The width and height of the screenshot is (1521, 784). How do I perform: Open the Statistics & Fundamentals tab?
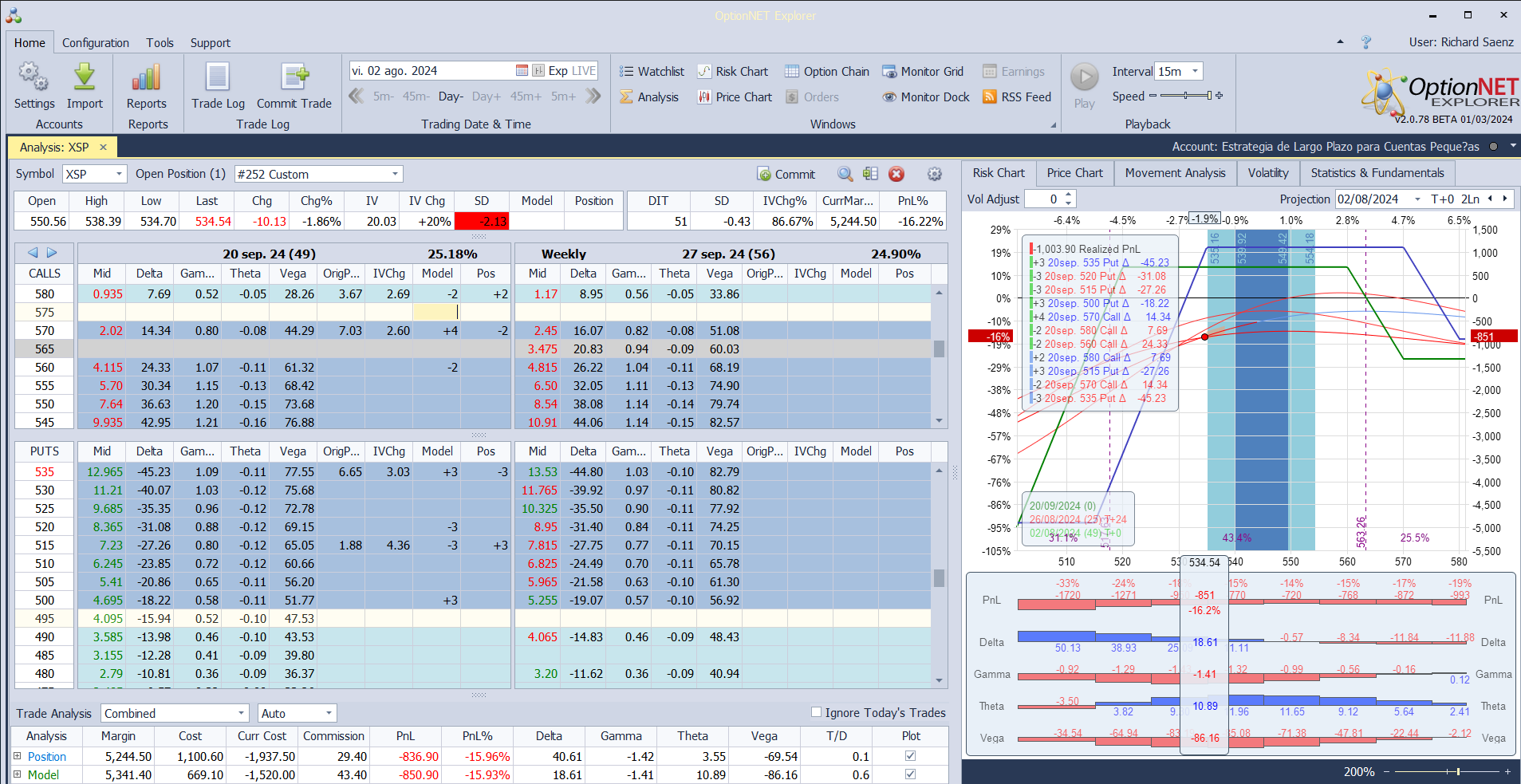(x=1377, y=173)
